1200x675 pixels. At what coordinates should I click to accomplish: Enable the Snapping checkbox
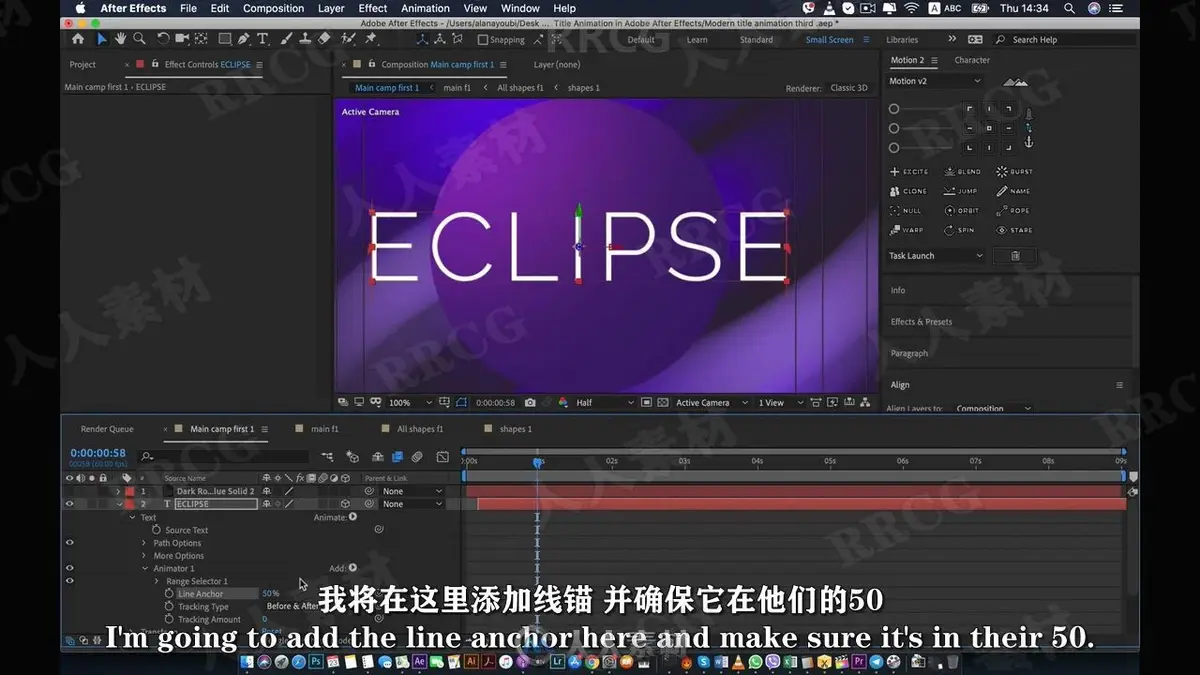click(x=483, y=40)
